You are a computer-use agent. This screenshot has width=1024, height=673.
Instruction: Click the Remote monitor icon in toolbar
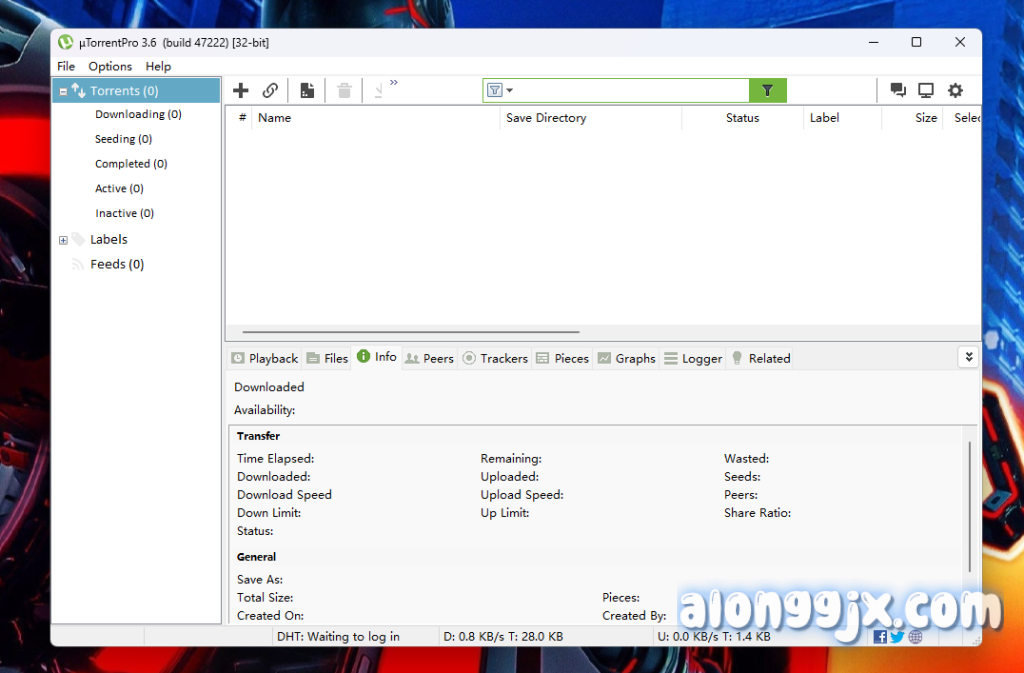pyautogui.click(x=926, y=91)
